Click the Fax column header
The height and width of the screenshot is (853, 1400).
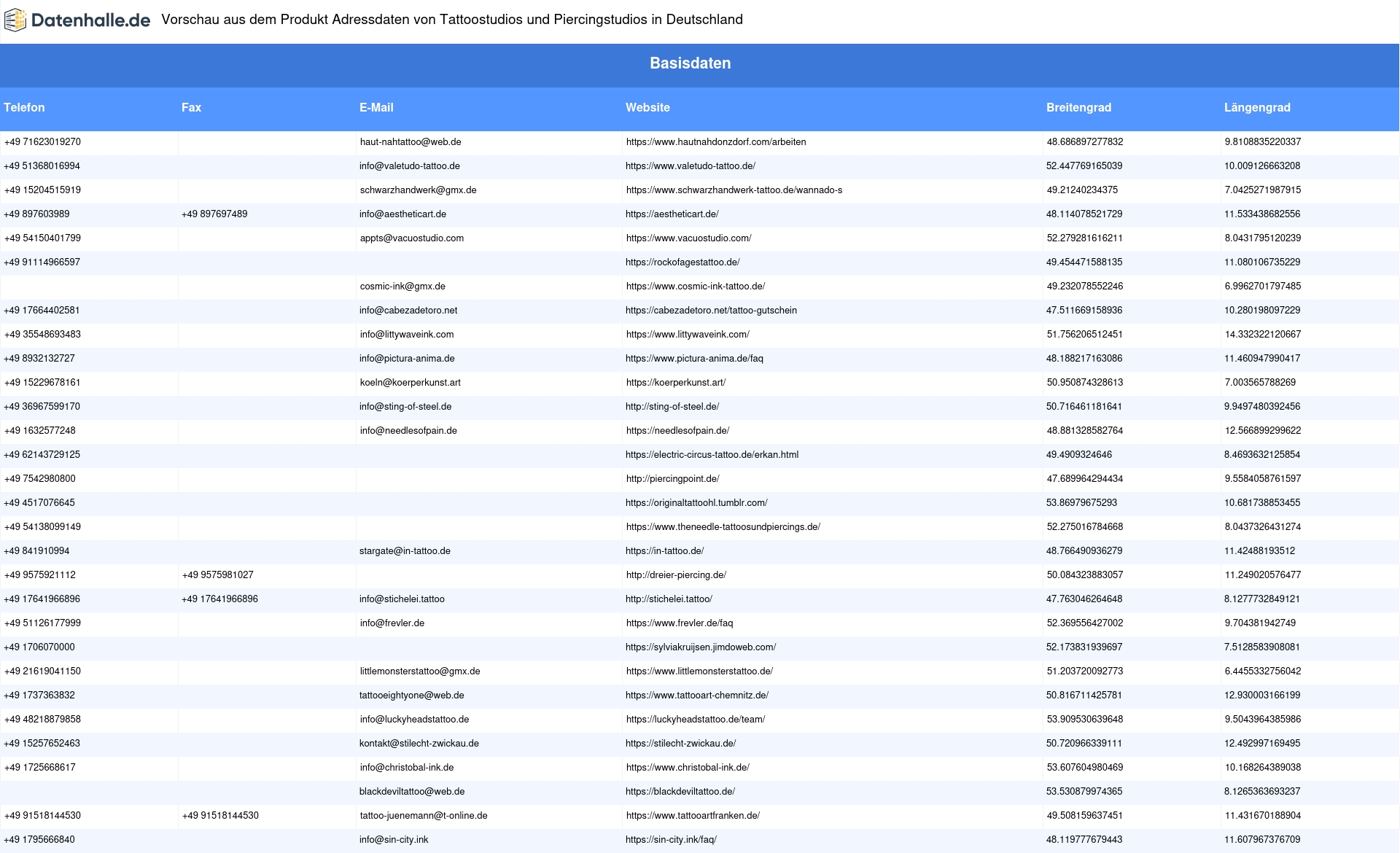[191, 107]
